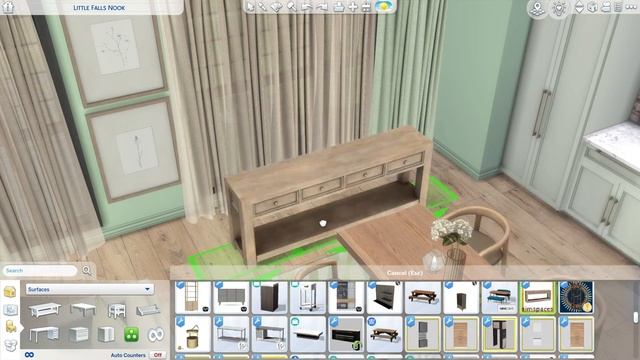Viewport: 640px width, 360px height.
Task: Select the pointer Select tool
Action: [250, 7]
